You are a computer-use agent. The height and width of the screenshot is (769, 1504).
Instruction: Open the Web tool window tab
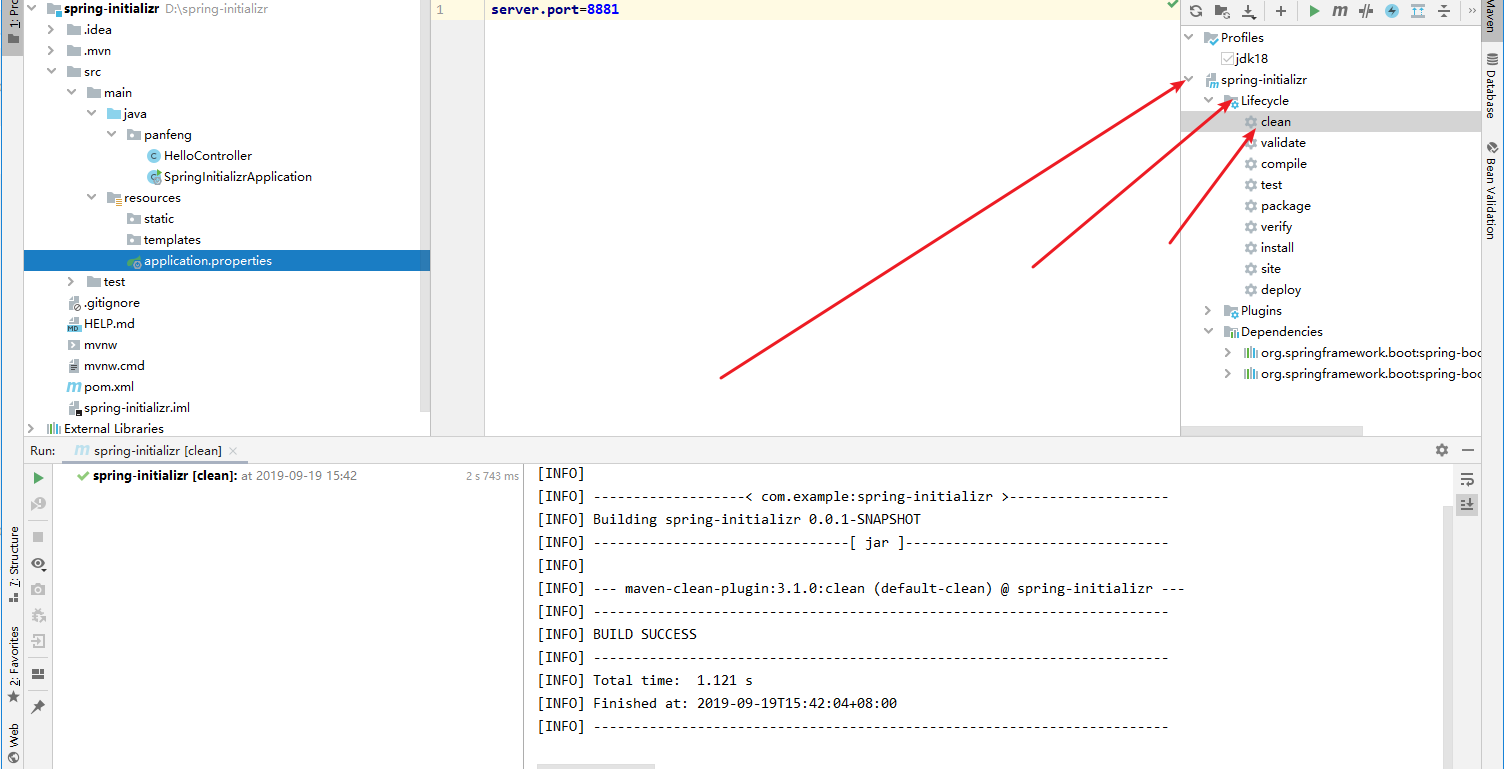[x=14, y=741]
